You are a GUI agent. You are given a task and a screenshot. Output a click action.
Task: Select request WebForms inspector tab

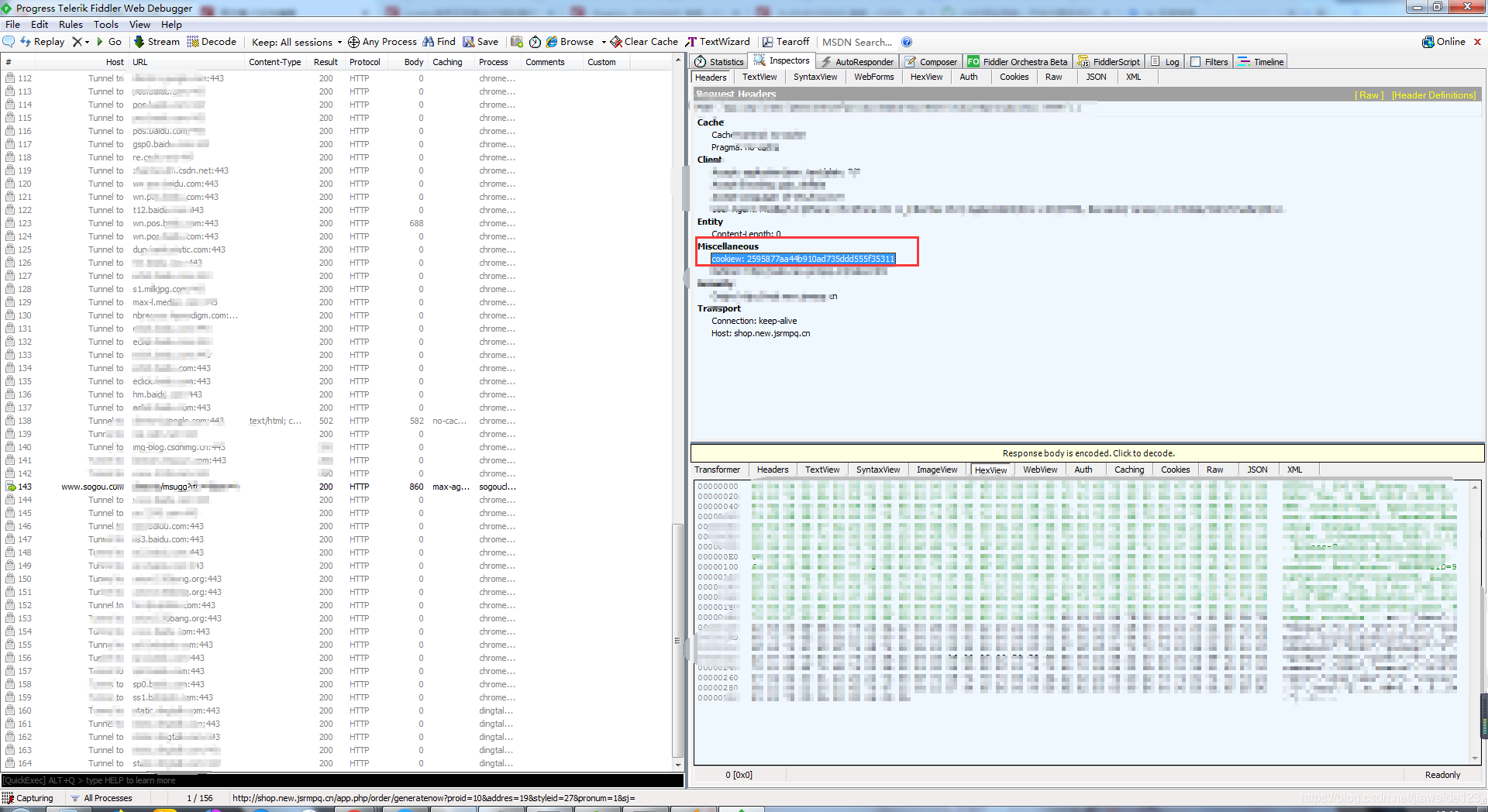874,77
